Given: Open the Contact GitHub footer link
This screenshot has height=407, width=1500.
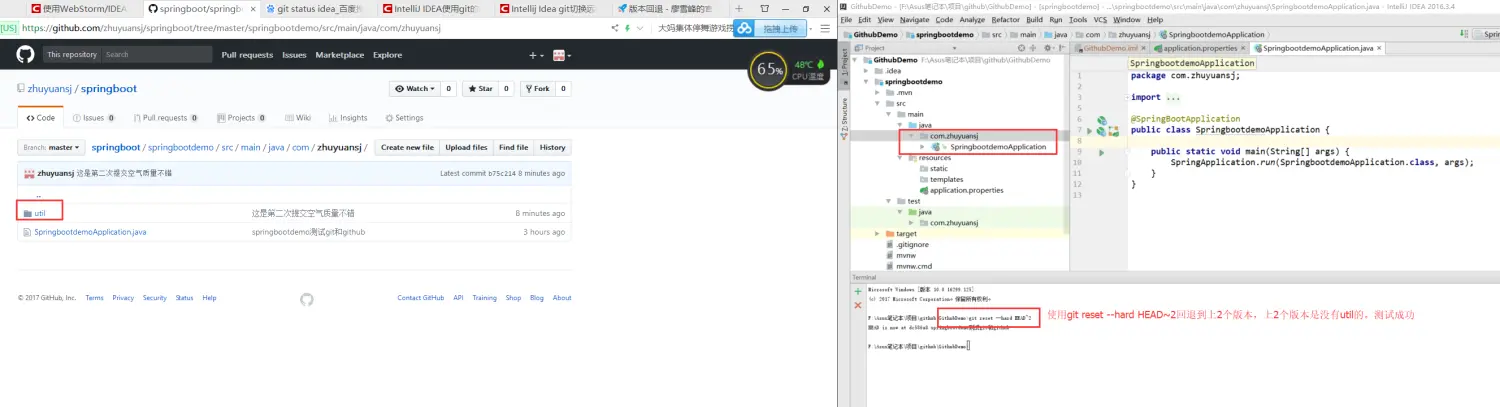Looking at the screenshot, I should [420, 298].
